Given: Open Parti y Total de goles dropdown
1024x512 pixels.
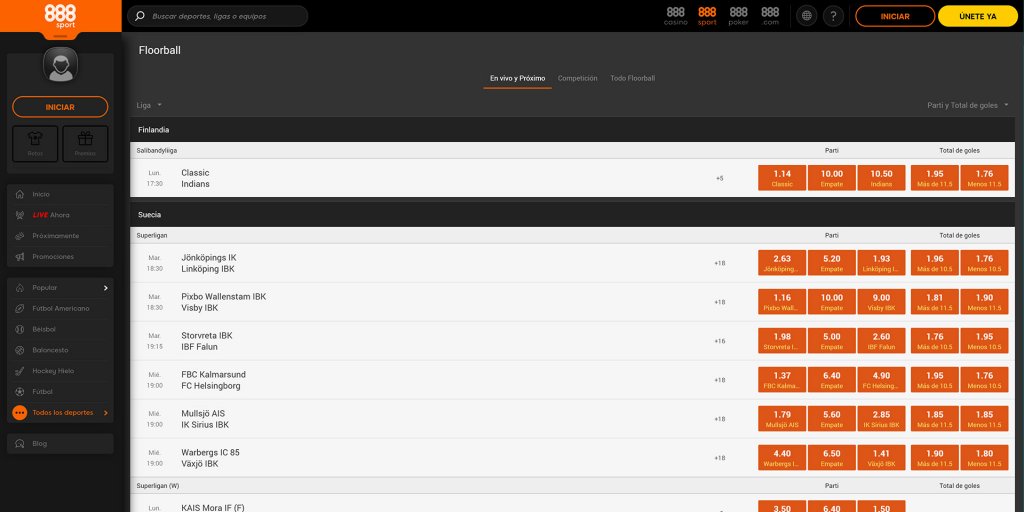Looking at the screenshot, I should pyautogui.click(x=968, y=105).
